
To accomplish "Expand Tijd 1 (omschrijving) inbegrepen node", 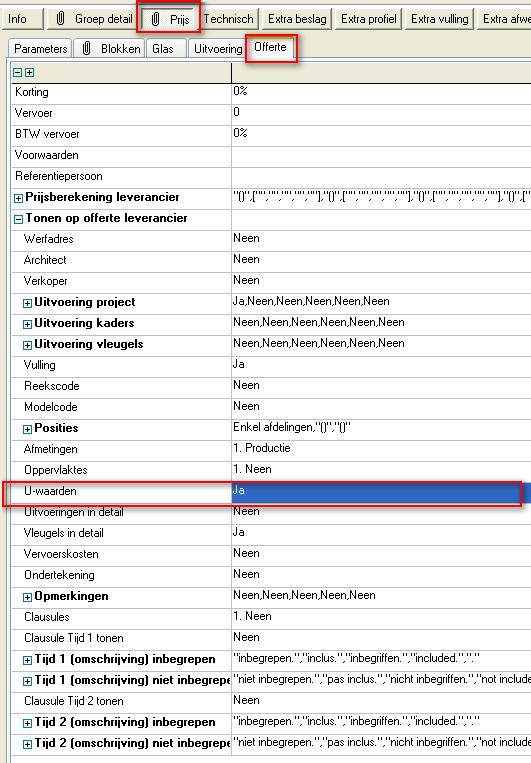I will 28,660.
